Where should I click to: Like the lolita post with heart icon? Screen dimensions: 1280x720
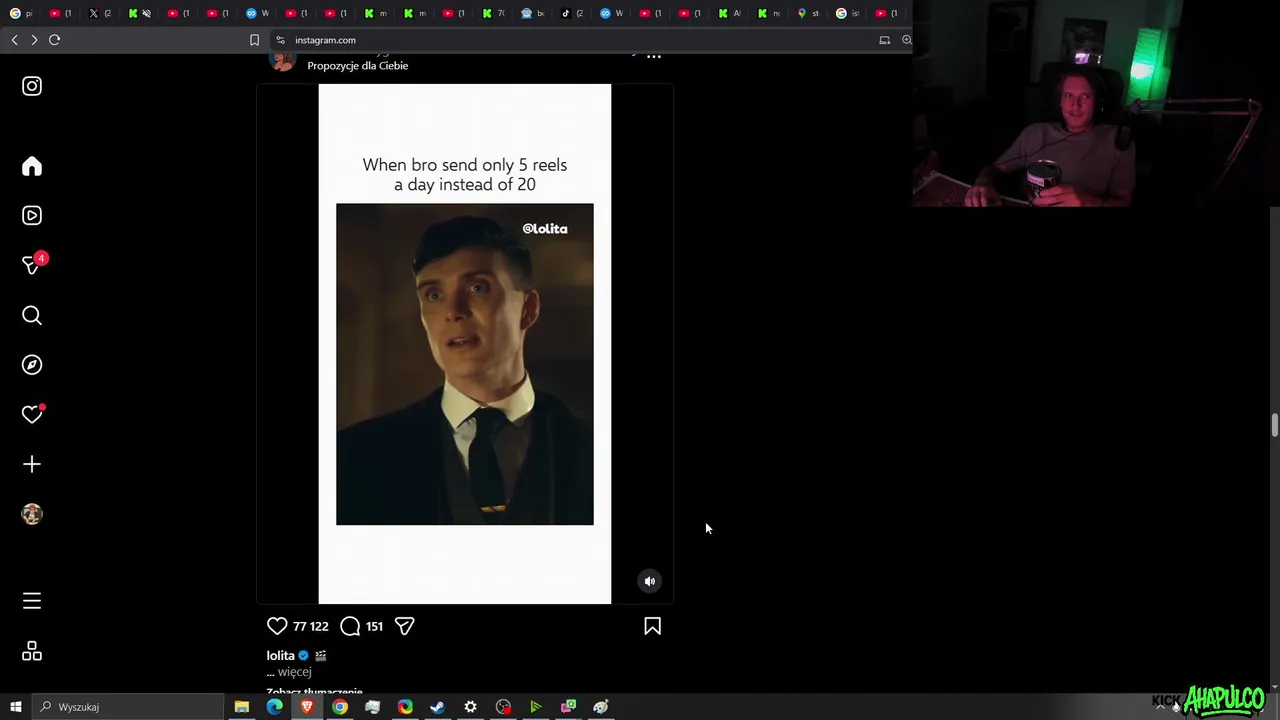[x=277, y=626]
